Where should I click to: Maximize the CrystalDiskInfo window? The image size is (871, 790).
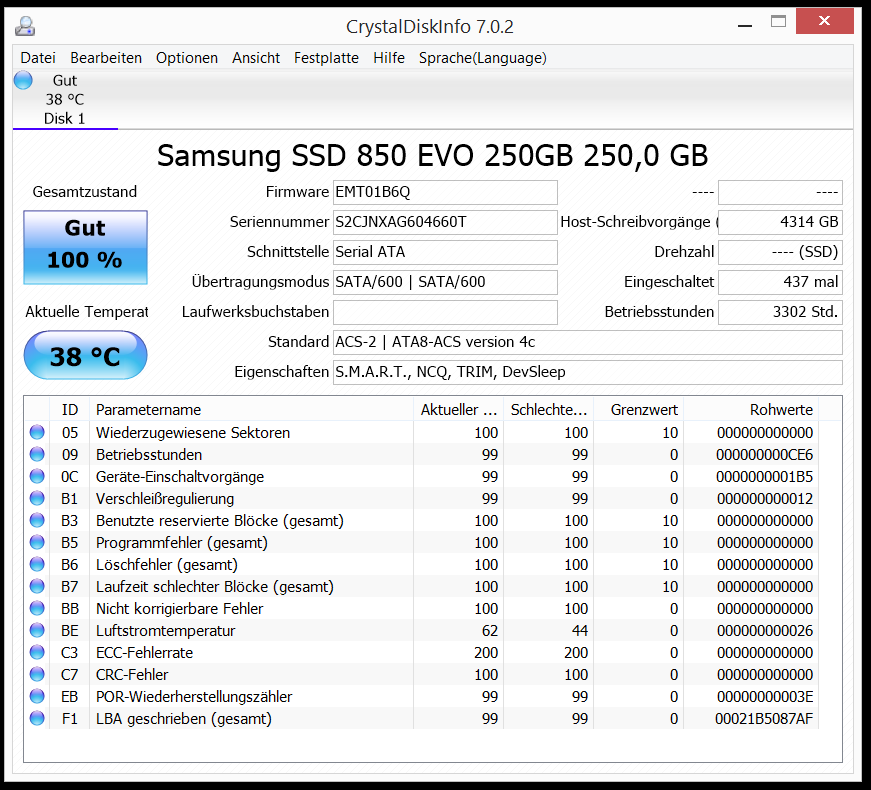pyautogui.click(x=778, y=22)
